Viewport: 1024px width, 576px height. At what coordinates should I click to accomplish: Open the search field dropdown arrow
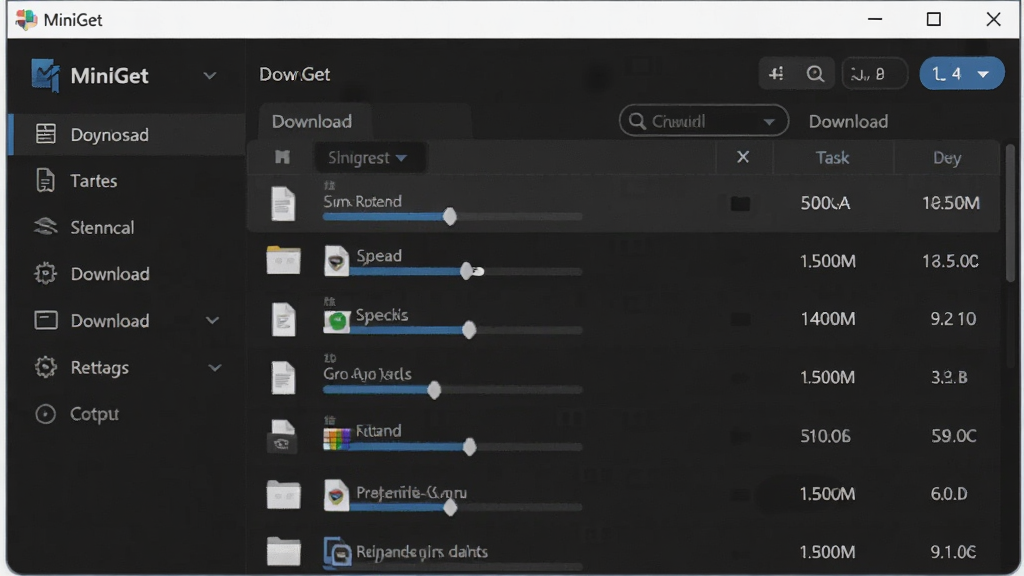coord(769,122)
